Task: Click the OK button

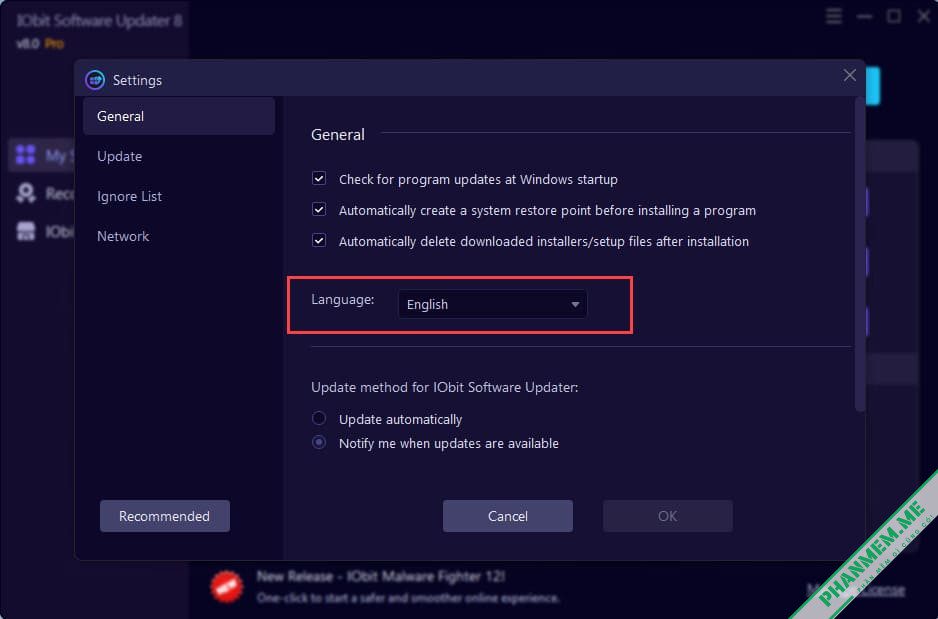Action: pyautogui.click(x=668, y=516)
